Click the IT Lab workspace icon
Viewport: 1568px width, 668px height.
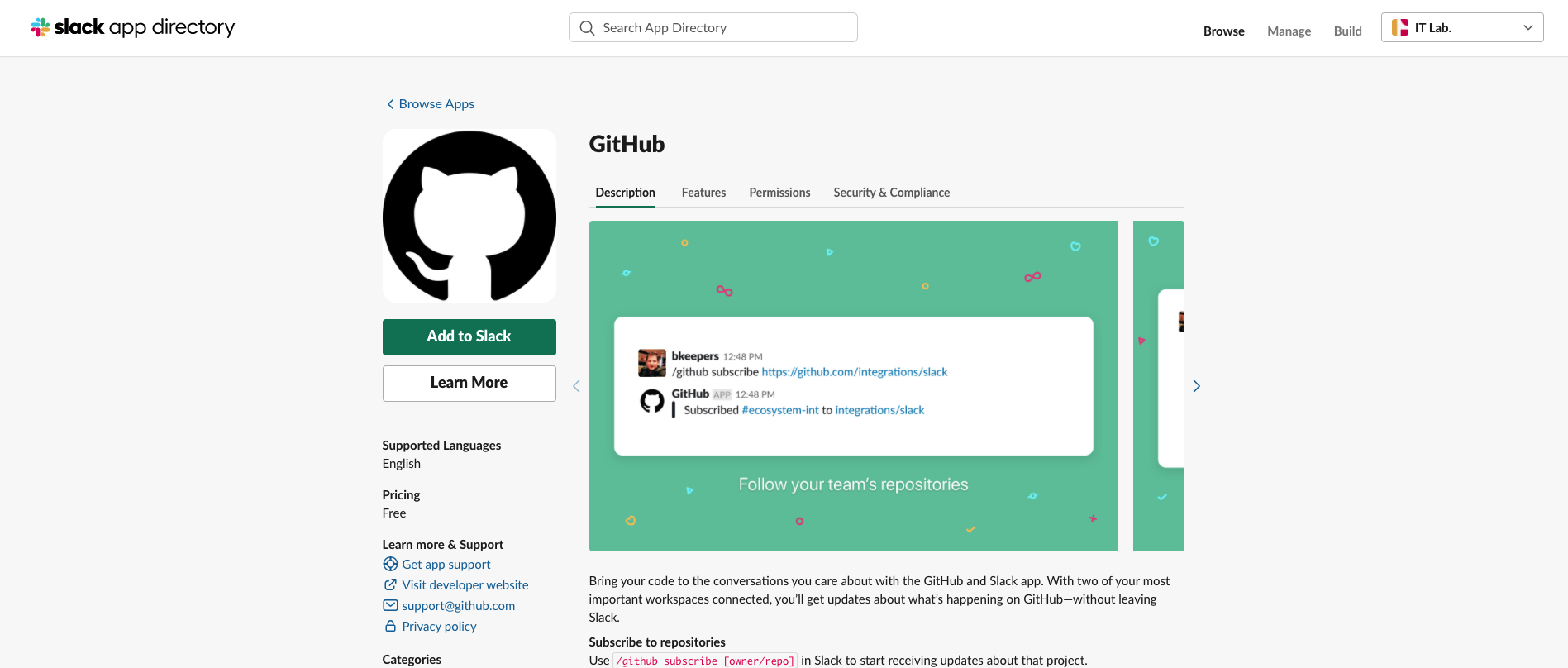coord(1400,27)
